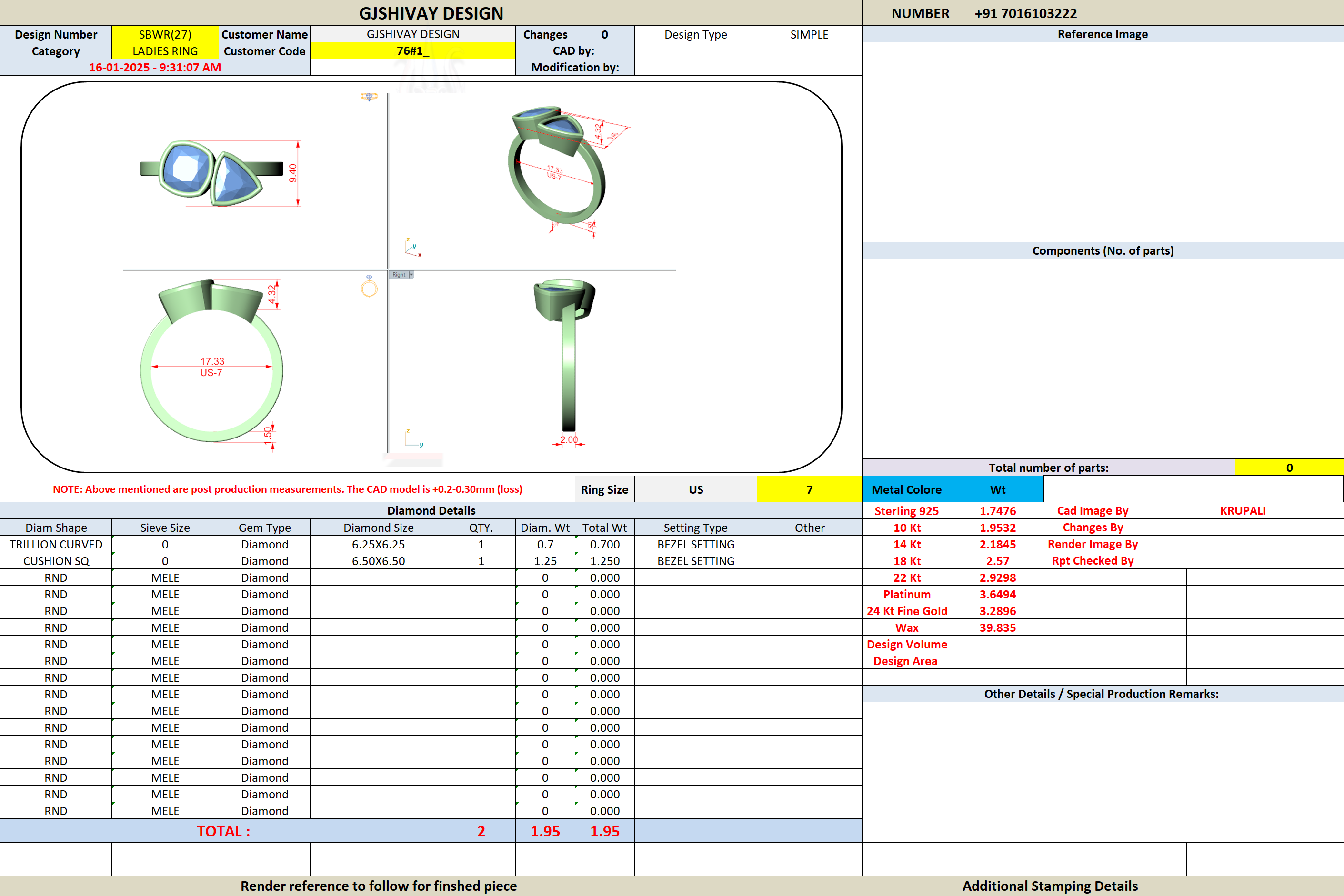This screenshot has width=1344, height=896.
Task: Select the Wax weight 39.835
Action: 998,627
